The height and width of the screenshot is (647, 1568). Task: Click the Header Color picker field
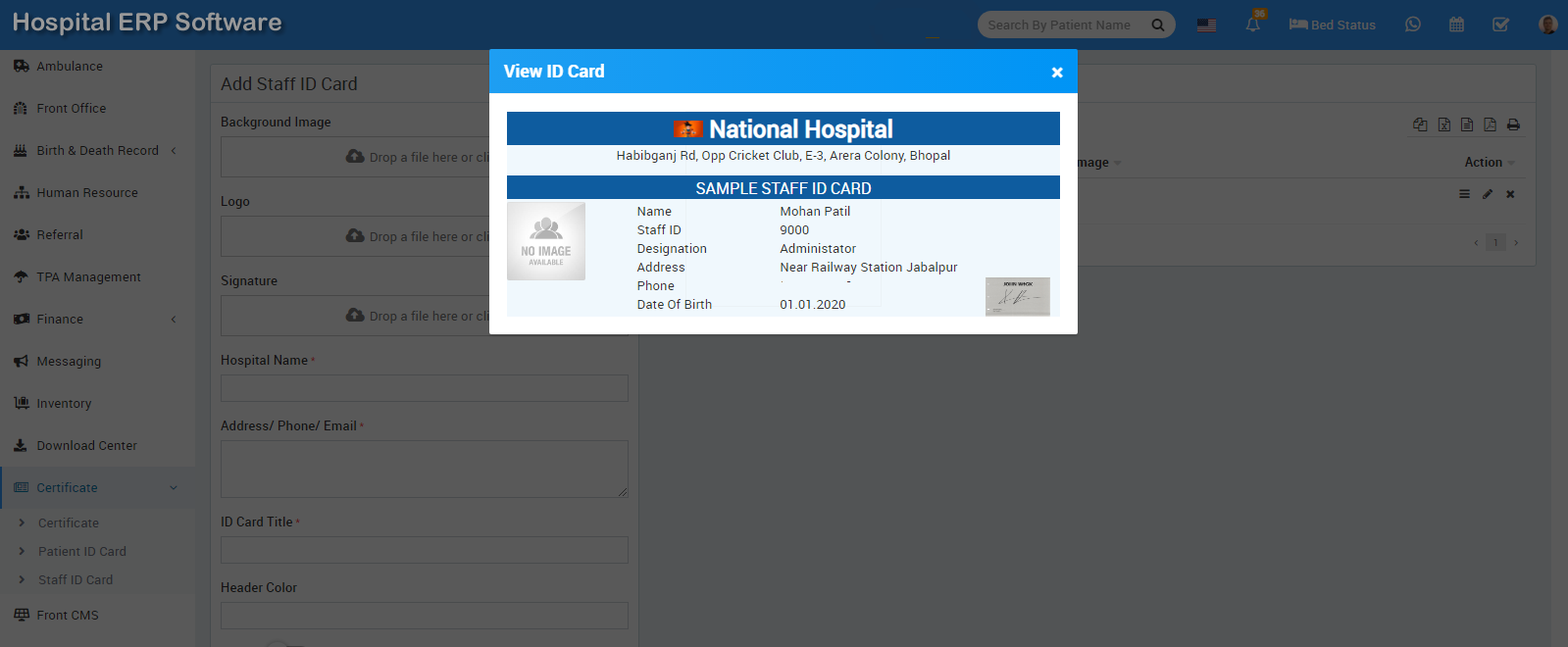tap(424, 616)
